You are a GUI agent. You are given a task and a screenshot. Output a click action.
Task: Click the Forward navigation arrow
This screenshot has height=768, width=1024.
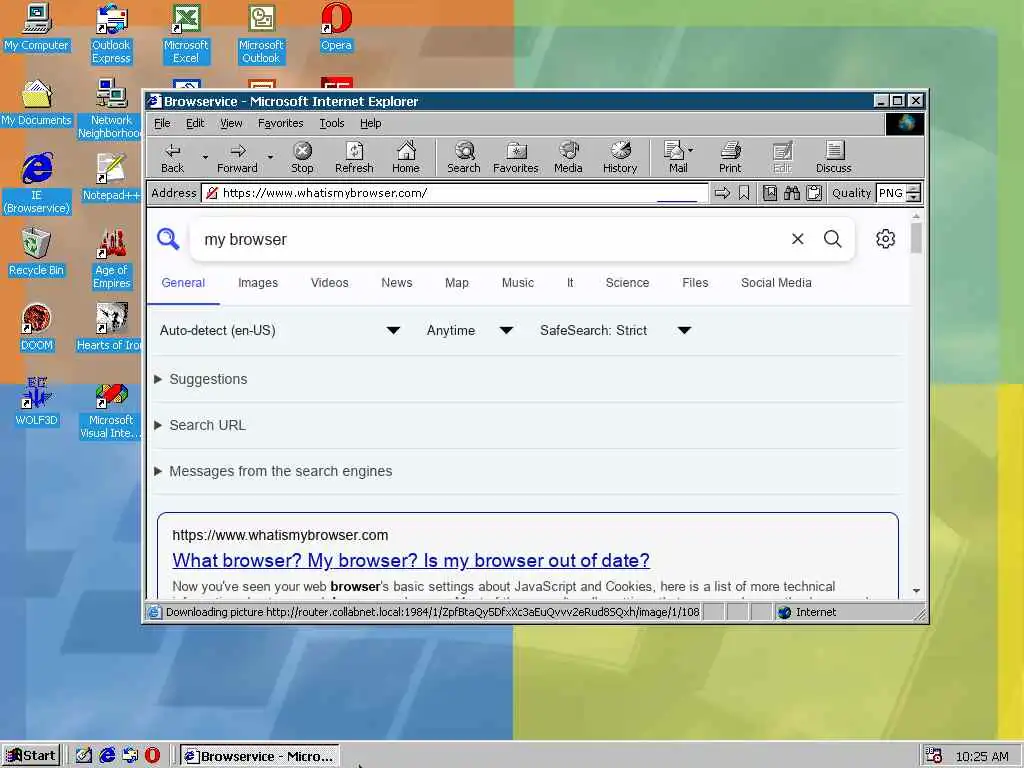pos(237,158)
